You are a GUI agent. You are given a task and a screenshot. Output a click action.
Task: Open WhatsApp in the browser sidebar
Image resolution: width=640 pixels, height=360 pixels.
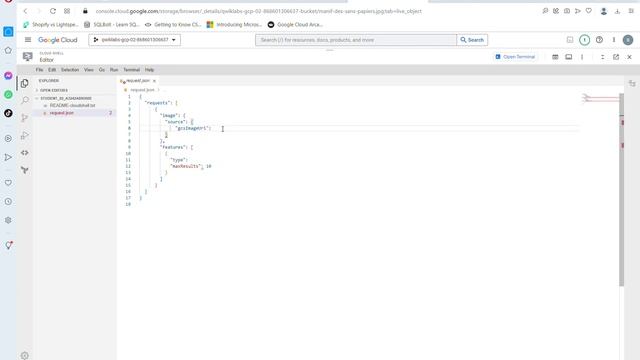point(8,94)
